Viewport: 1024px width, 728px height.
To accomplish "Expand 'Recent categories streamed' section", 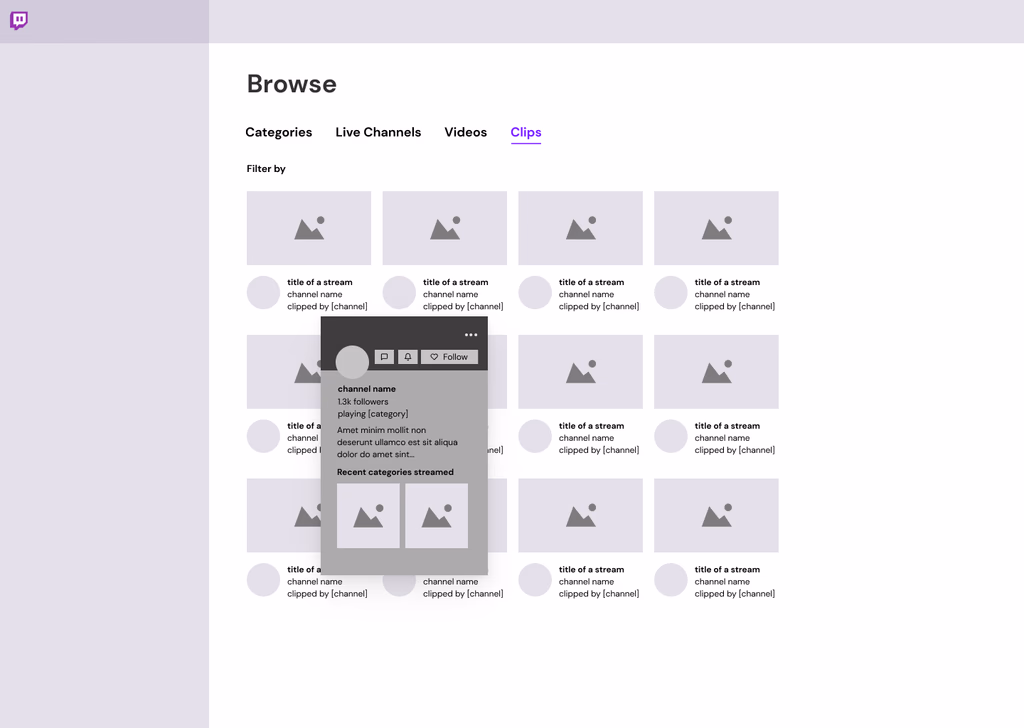I will pos(397,471).
